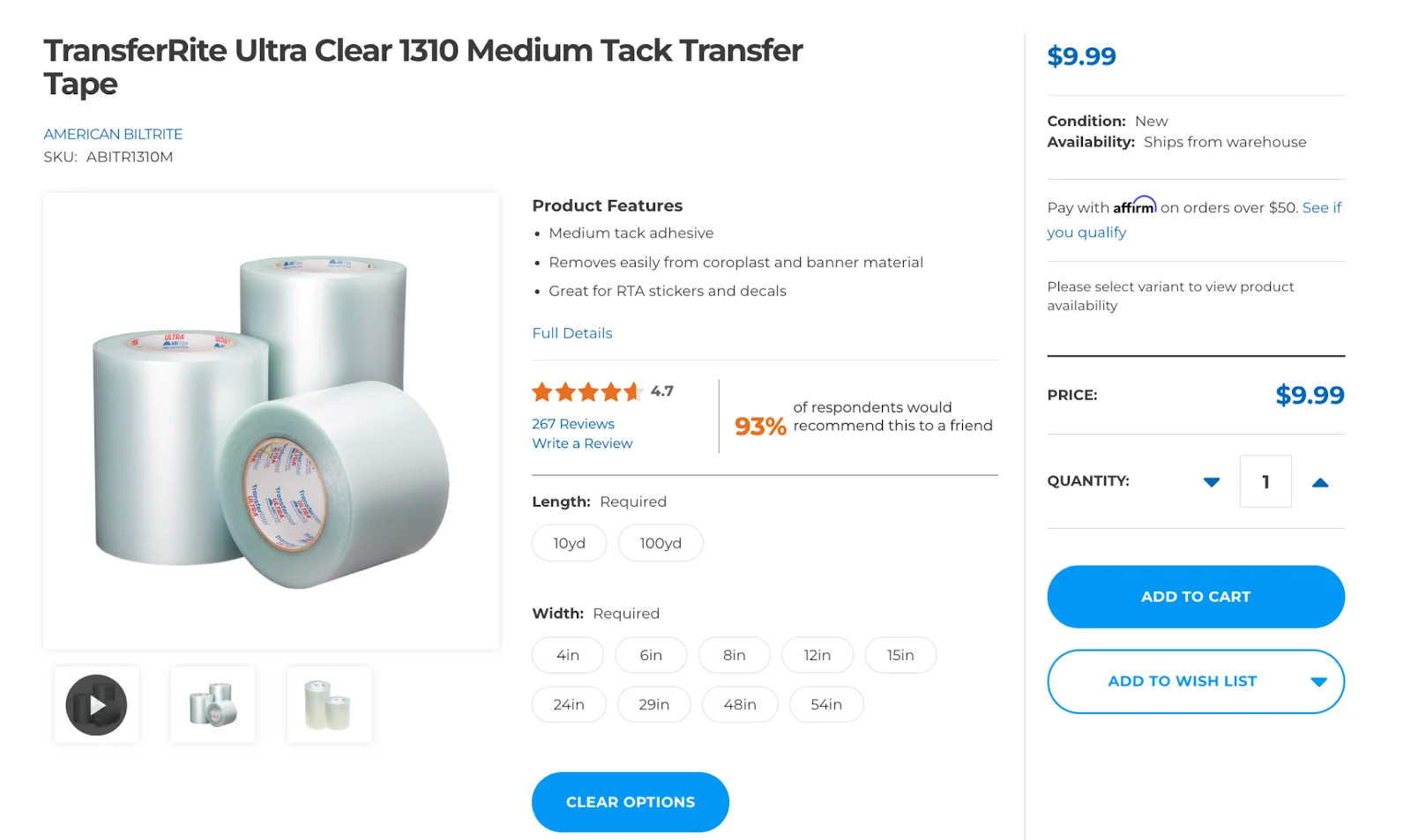Select the 10yd length option
The width and height of the screenshot is (1411, 840).
click(x=569, y=542)
